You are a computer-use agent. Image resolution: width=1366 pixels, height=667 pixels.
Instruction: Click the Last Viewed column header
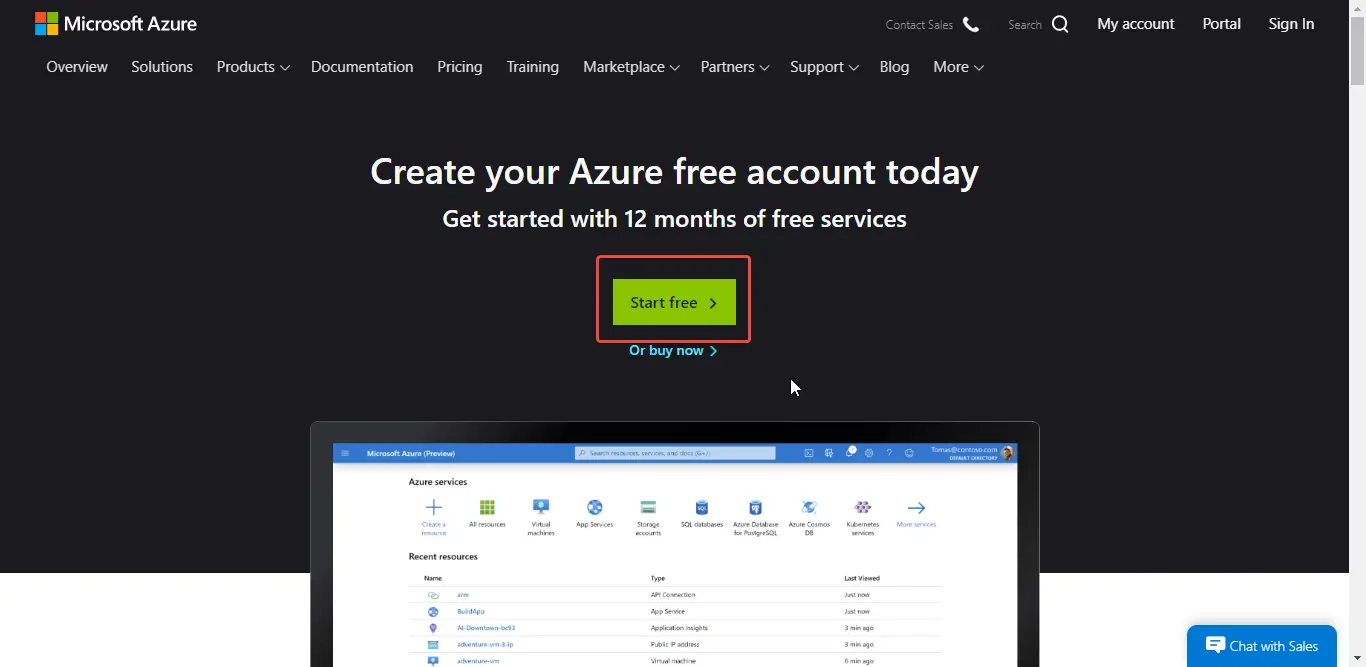tap(863, 578)
